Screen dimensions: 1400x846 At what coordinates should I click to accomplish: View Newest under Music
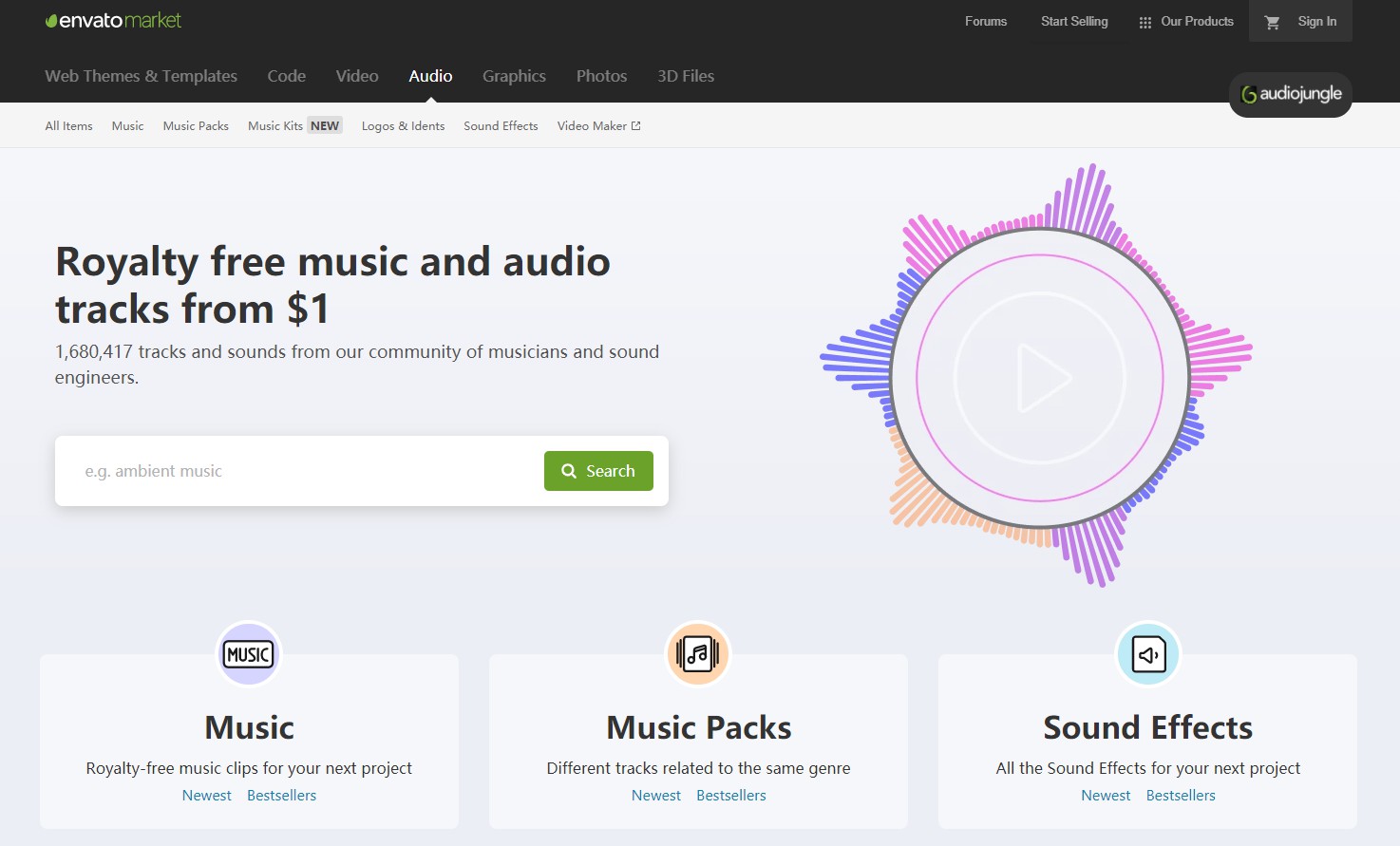[x=206, y=796]
